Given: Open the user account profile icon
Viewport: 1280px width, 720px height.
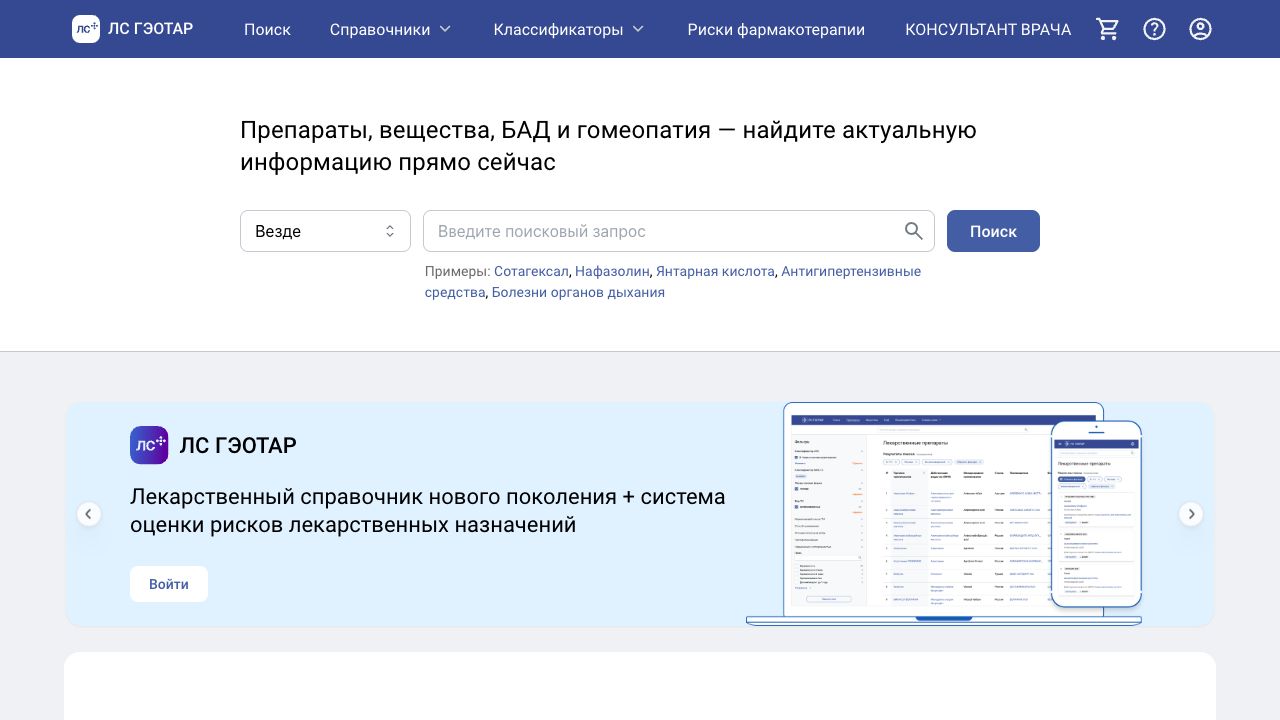Looking at the screenshot, I should point(1200,29).
